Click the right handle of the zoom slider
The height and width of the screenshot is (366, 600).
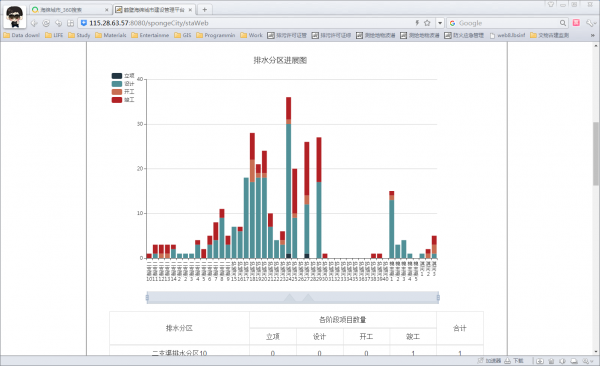coord(438,297)
